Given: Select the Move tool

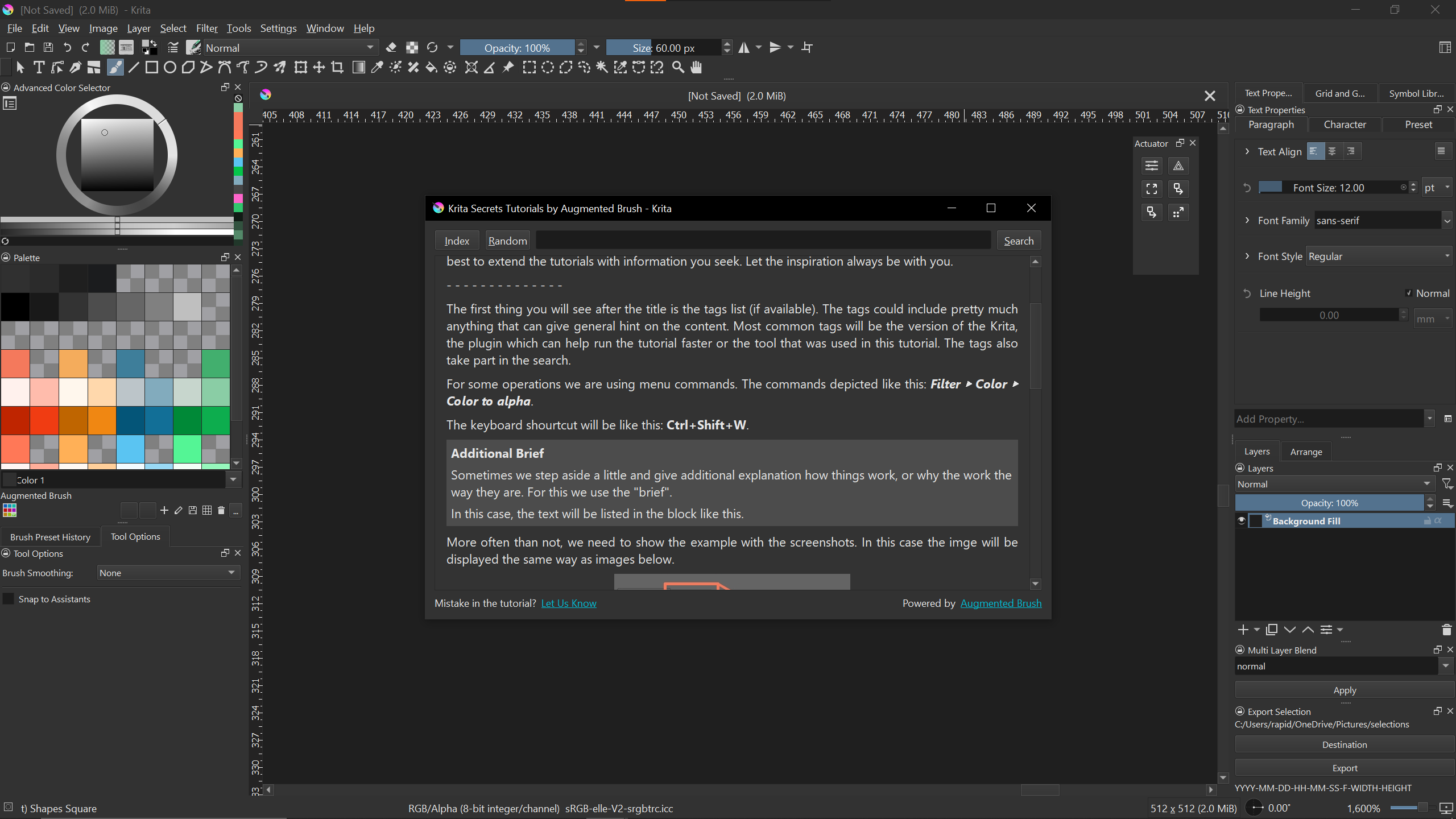Looking at the screenshot, I should click(x=319, y=68).
